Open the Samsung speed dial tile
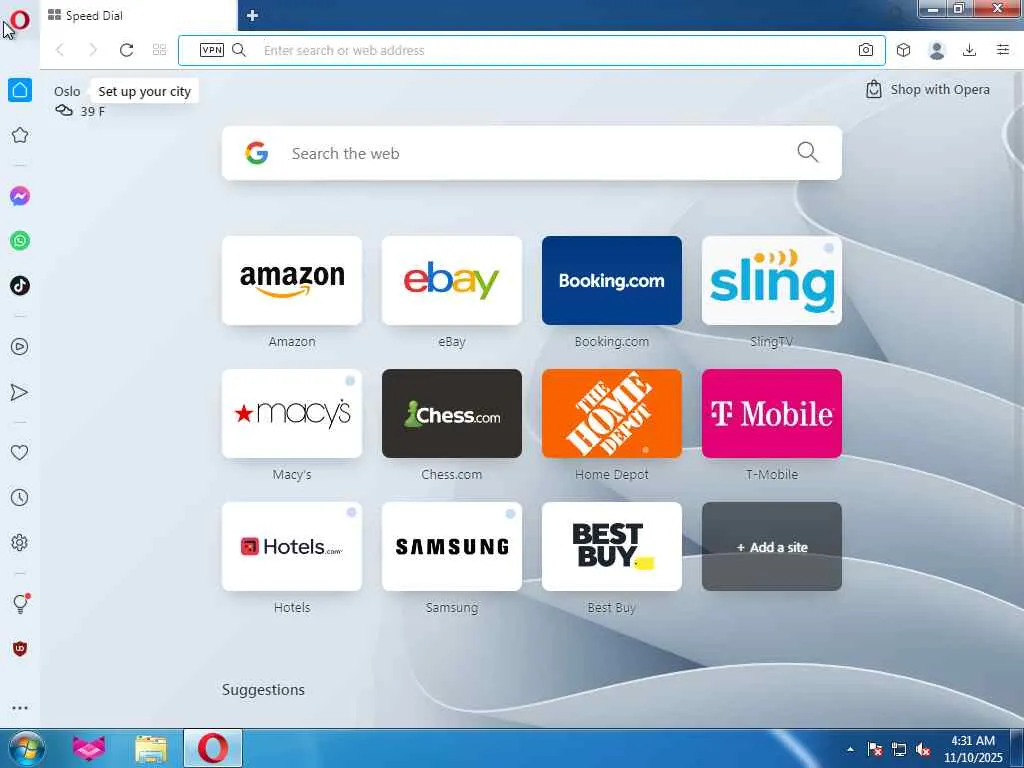Screen dimensions: 1024x768 (x=452, y=547)
